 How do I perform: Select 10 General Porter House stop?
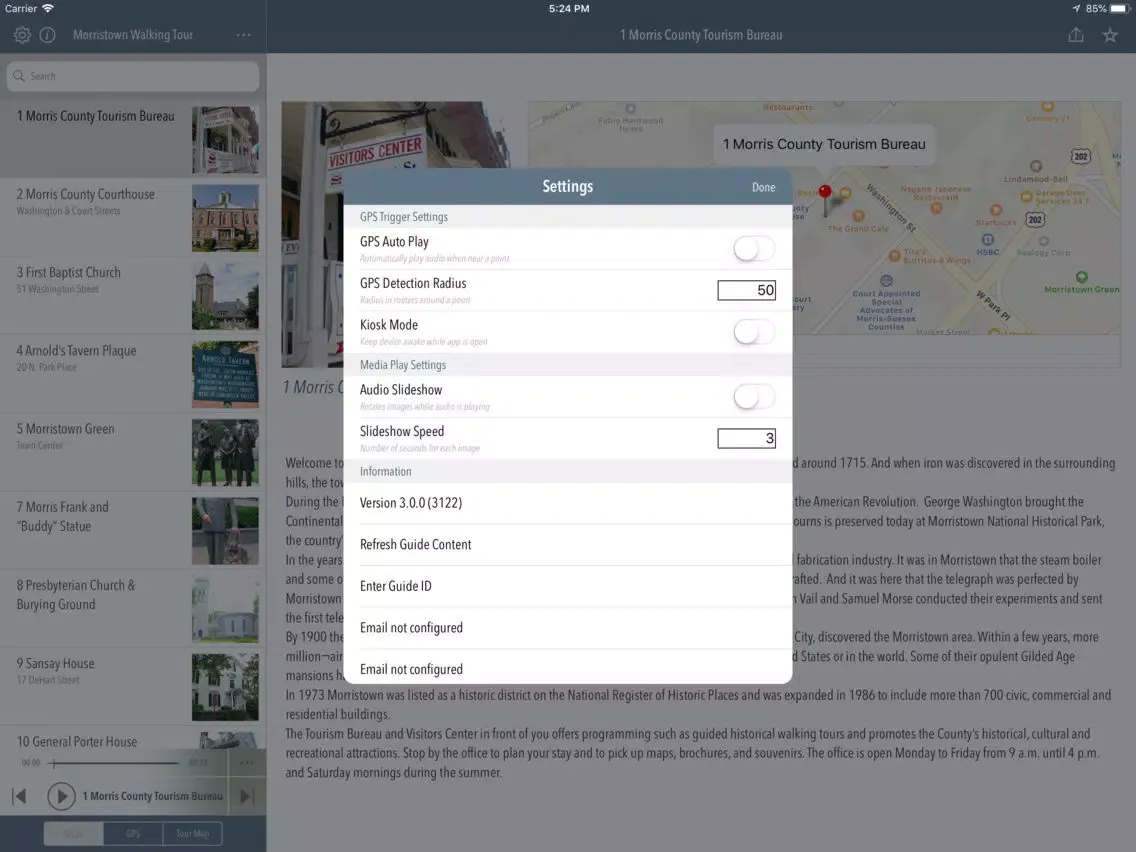[x=133, y=739]
